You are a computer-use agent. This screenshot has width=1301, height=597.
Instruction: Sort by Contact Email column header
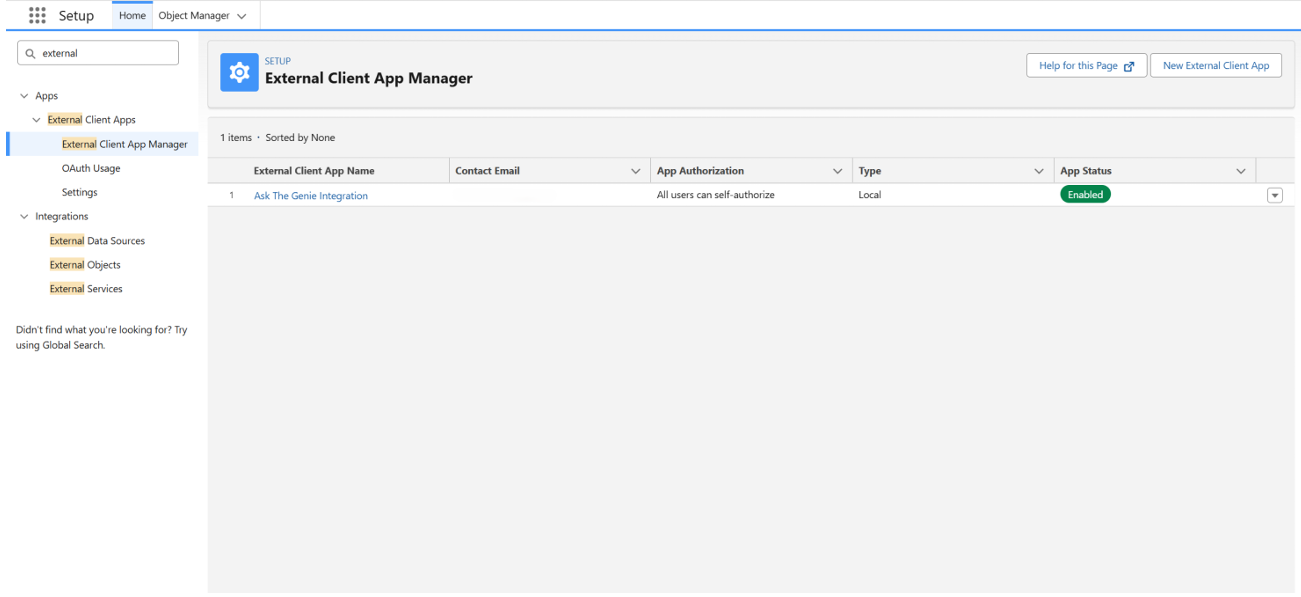pos(487,171)
